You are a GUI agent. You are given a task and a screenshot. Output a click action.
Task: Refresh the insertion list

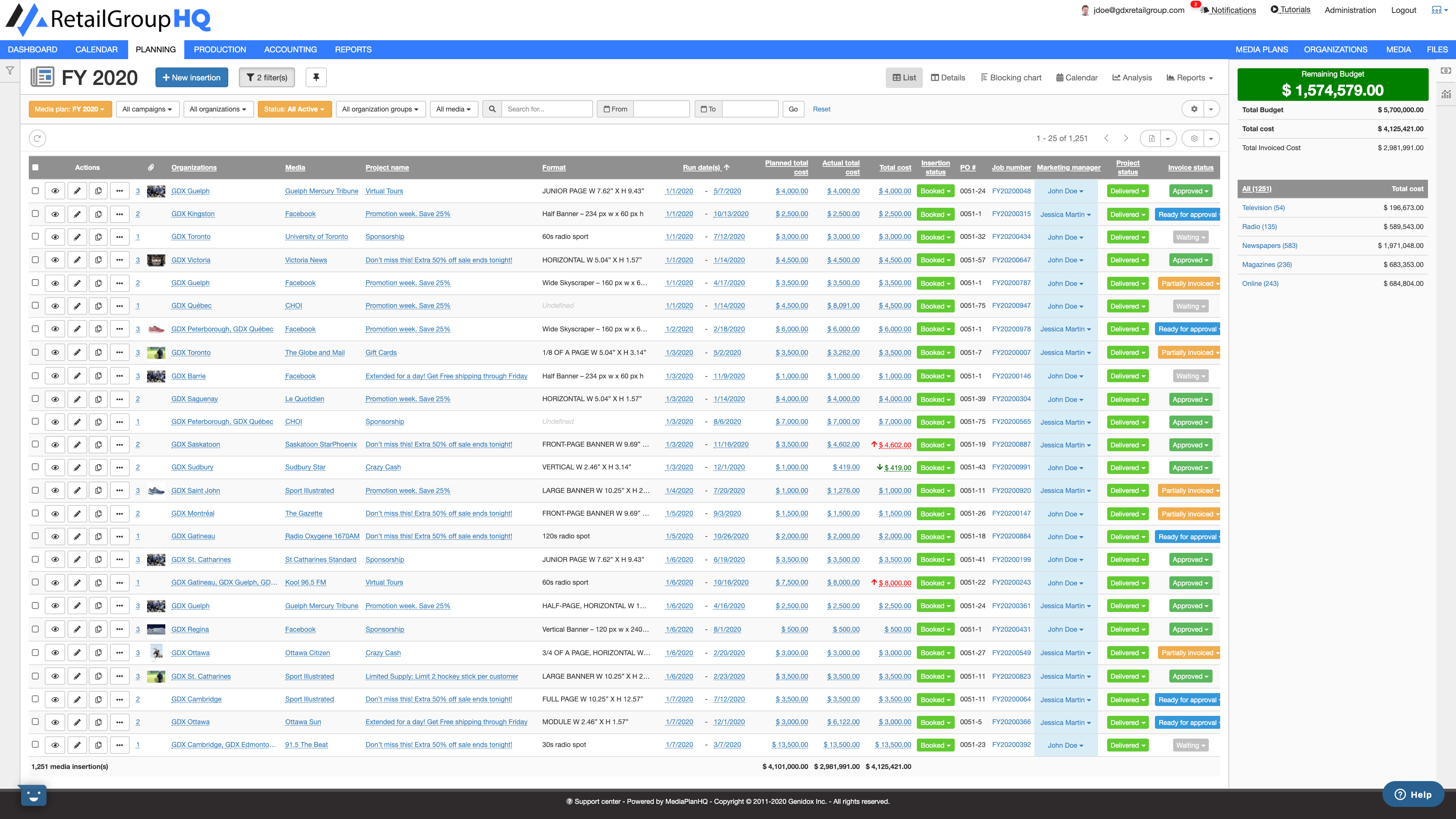[x=37, y=138]
